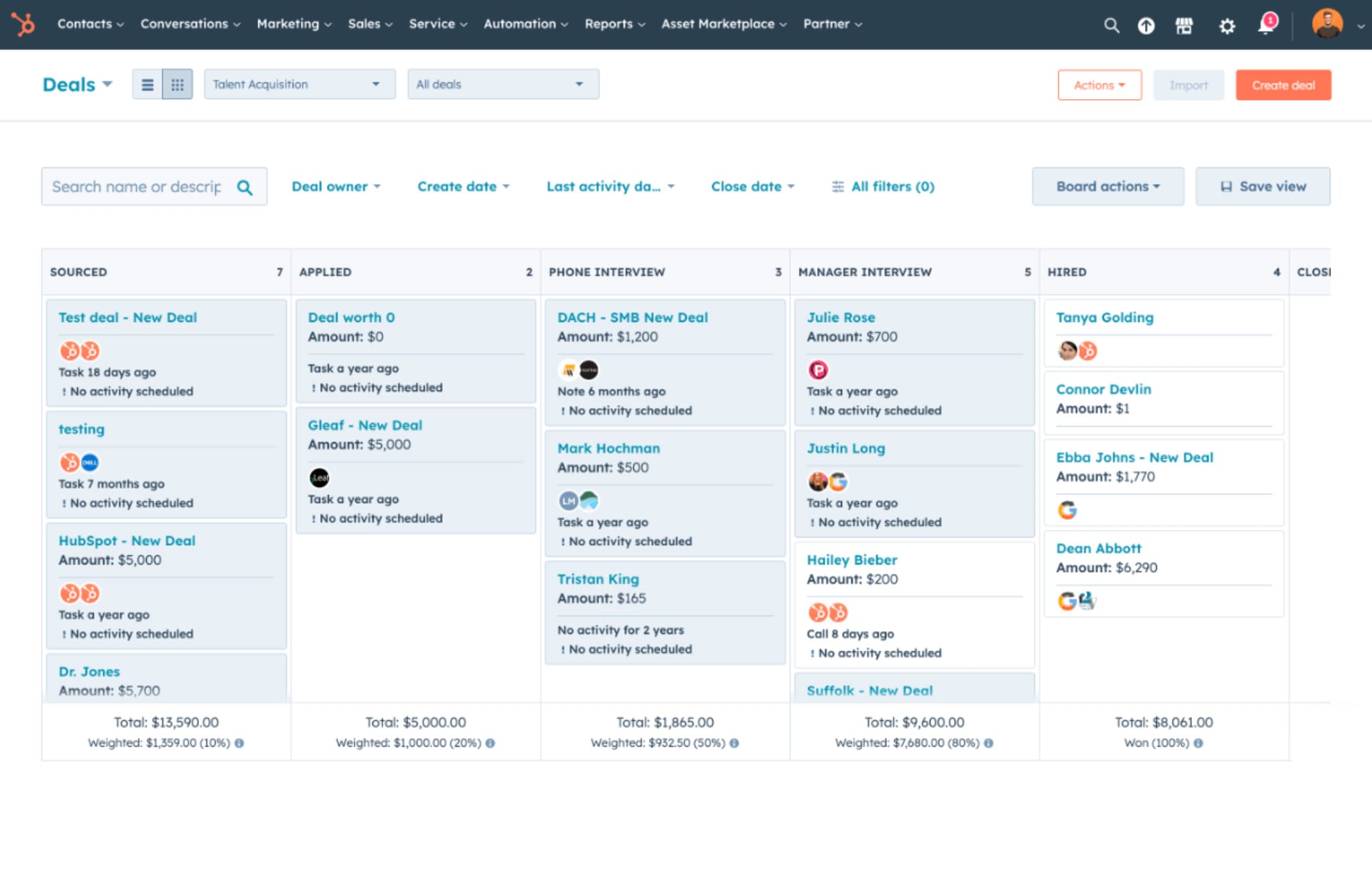Switch to board view of deals

178,84
